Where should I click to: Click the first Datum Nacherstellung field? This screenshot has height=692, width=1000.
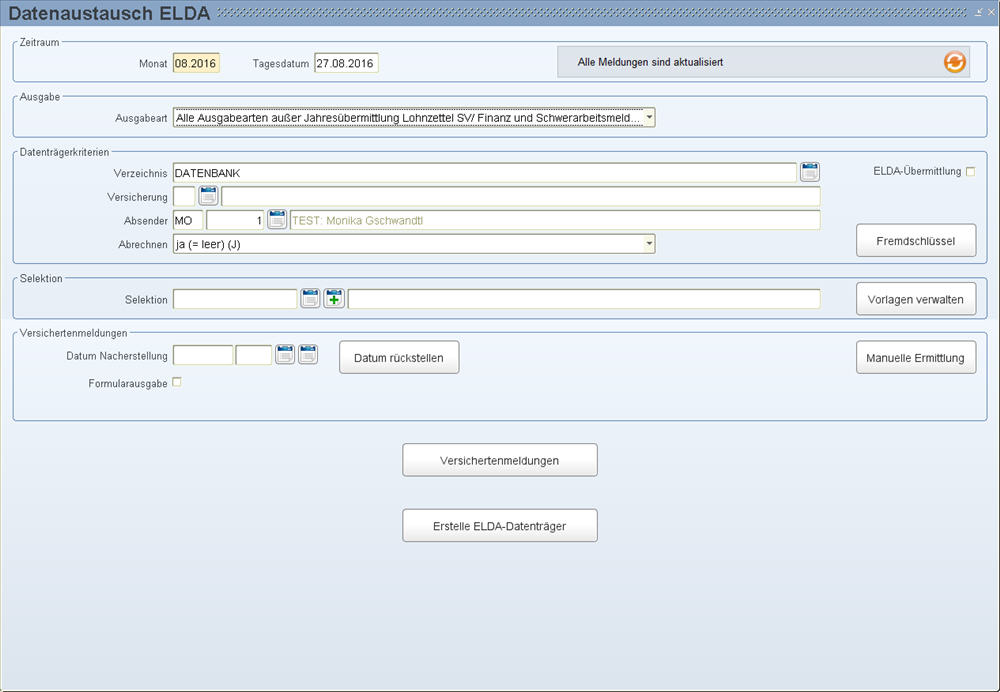[x=203, y=355]
